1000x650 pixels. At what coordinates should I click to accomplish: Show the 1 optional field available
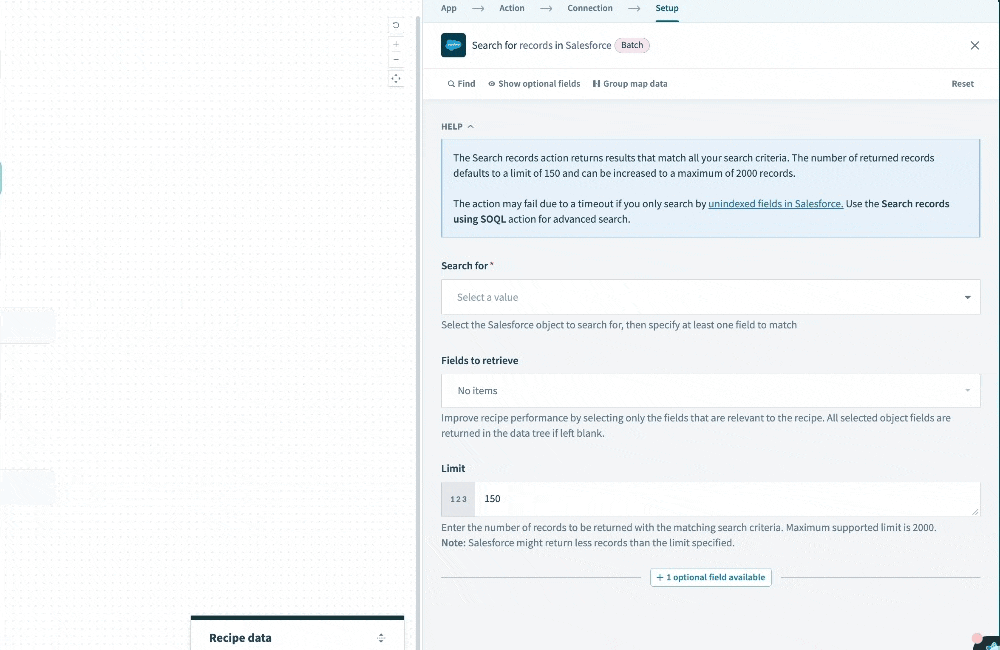tap(710, 577)
